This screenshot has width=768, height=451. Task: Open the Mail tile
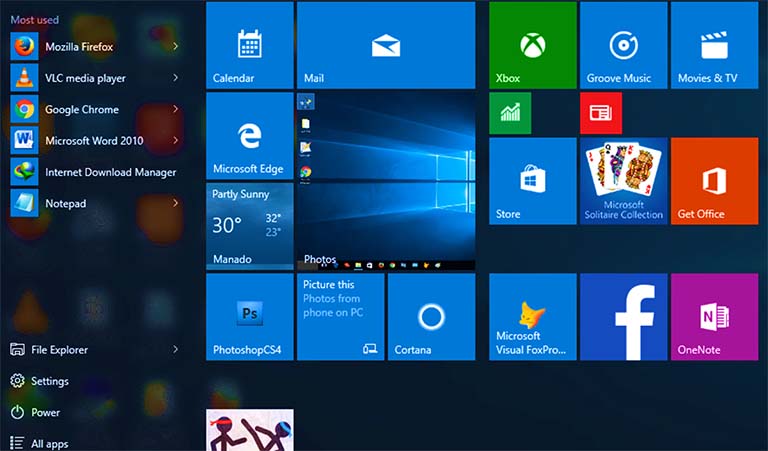pos(386,45)
